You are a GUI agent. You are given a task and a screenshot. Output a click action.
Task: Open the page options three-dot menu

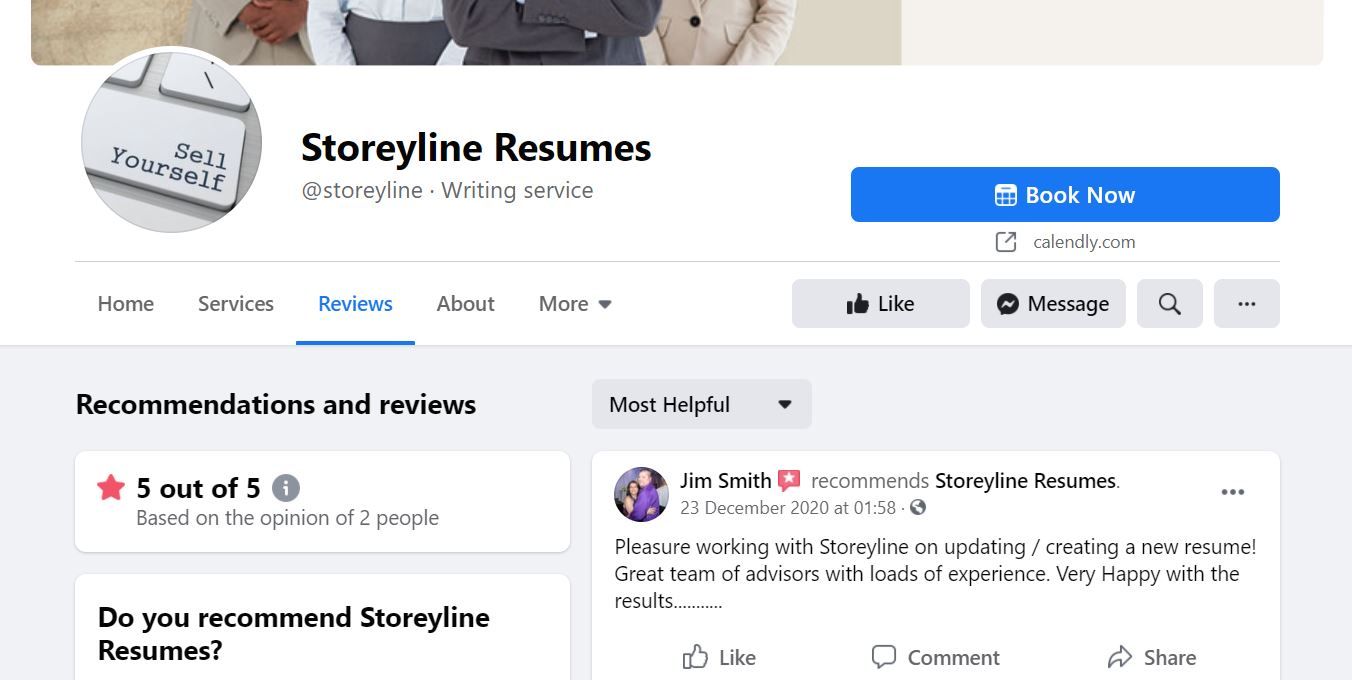pos(1246,304)
